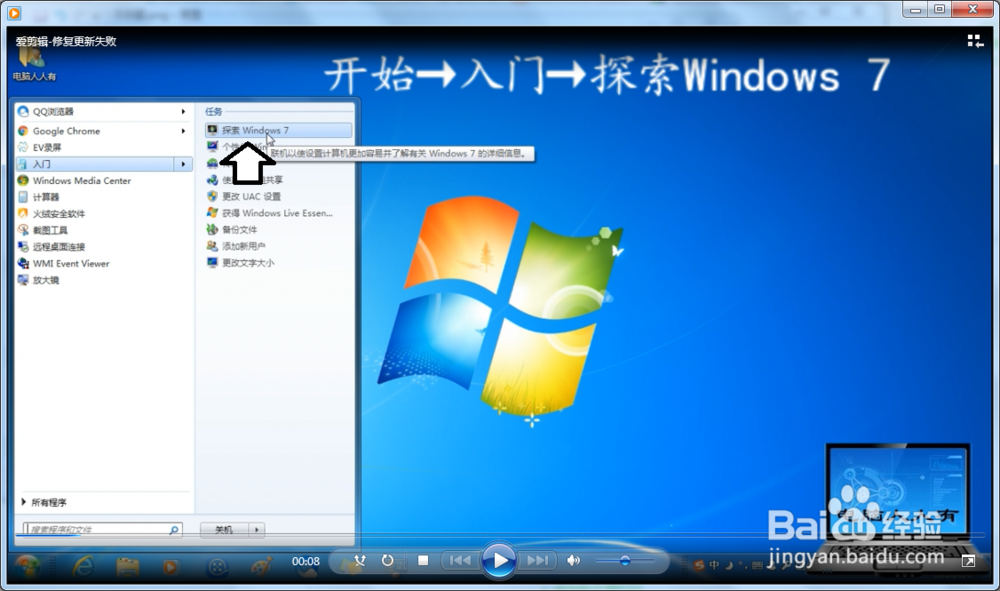Screen dimensions: 1000x591
Task: Click the Start orb in video taskbar
Action: (x=27, y=565)
